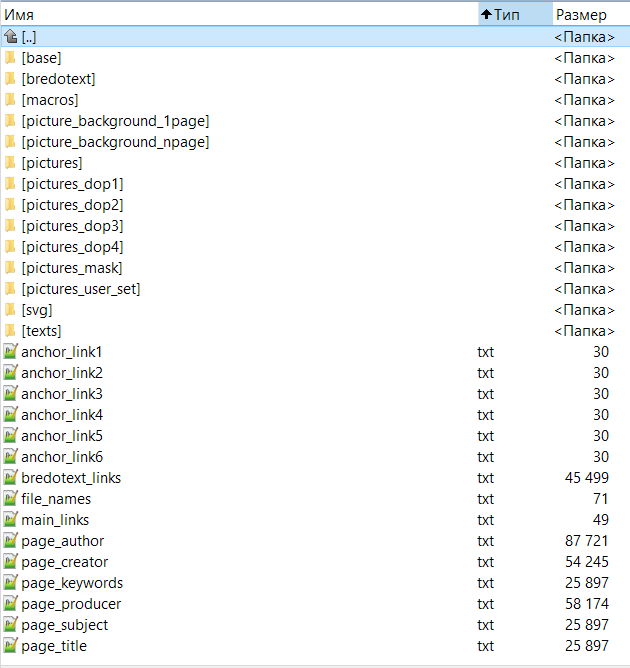Click the [pictures_dop3] folder name
The image size is (630, 668).
click(x=72, y=226)
